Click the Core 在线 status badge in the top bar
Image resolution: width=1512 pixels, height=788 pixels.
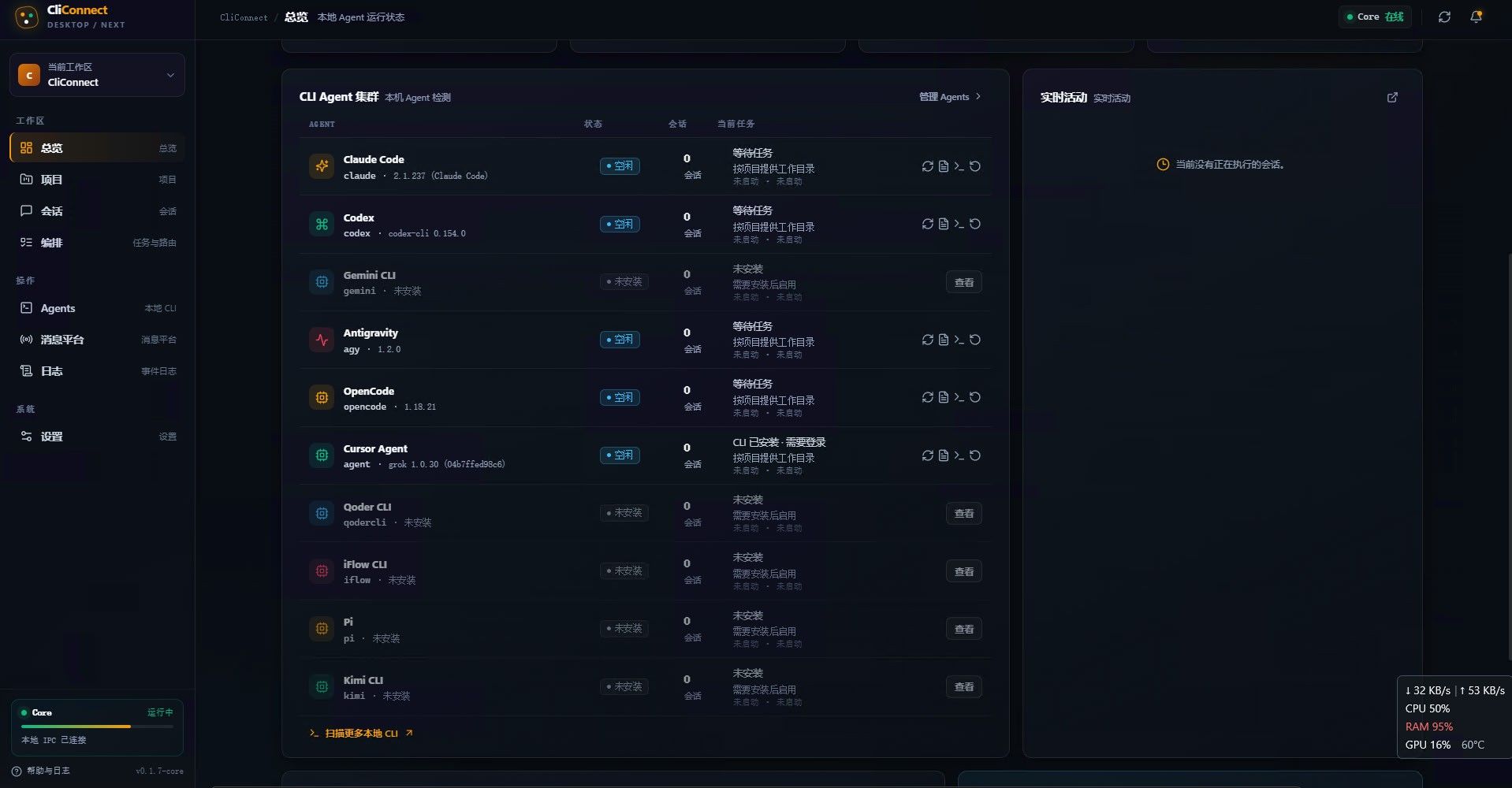1375,17
